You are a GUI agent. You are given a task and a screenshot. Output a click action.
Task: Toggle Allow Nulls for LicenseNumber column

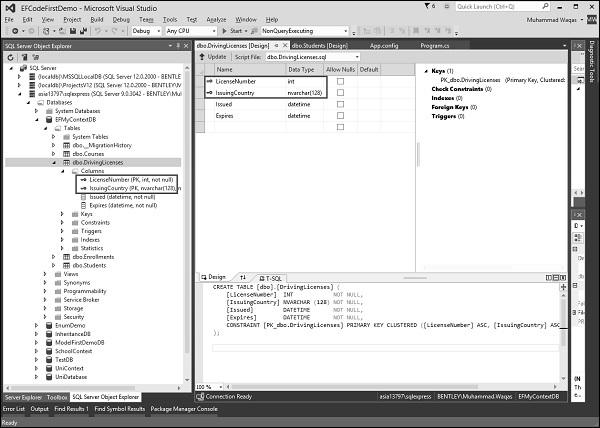tap(341, 81)
